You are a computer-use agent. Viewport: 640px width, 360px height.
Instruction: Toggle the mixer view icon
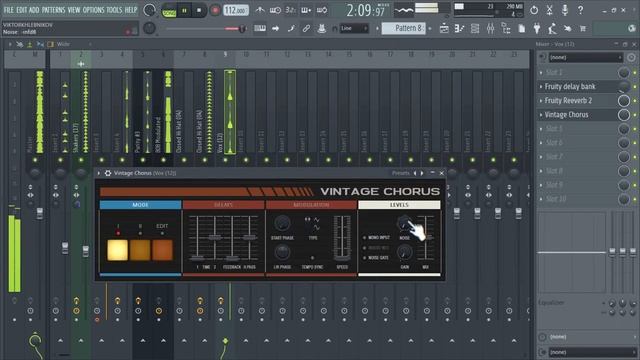click(x=490, y=28)
